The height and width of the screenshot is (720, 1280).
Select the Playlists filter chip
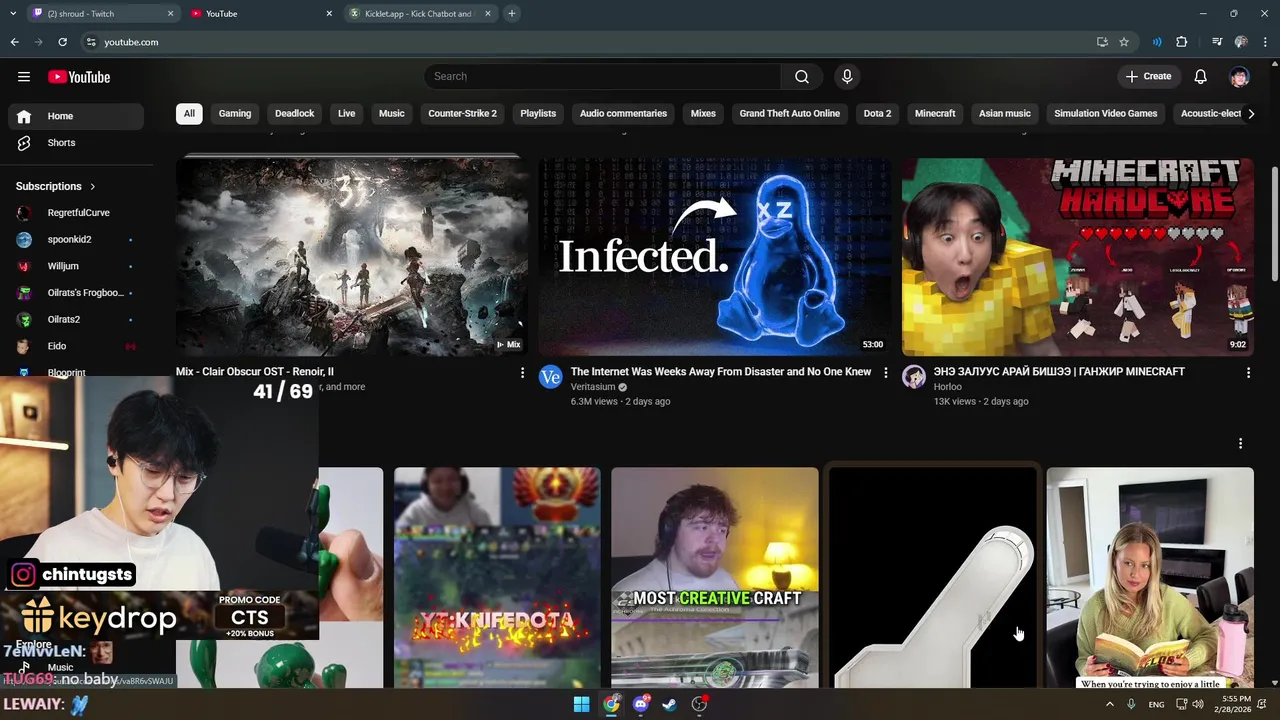pyautogui.click(x=538, y=114)
